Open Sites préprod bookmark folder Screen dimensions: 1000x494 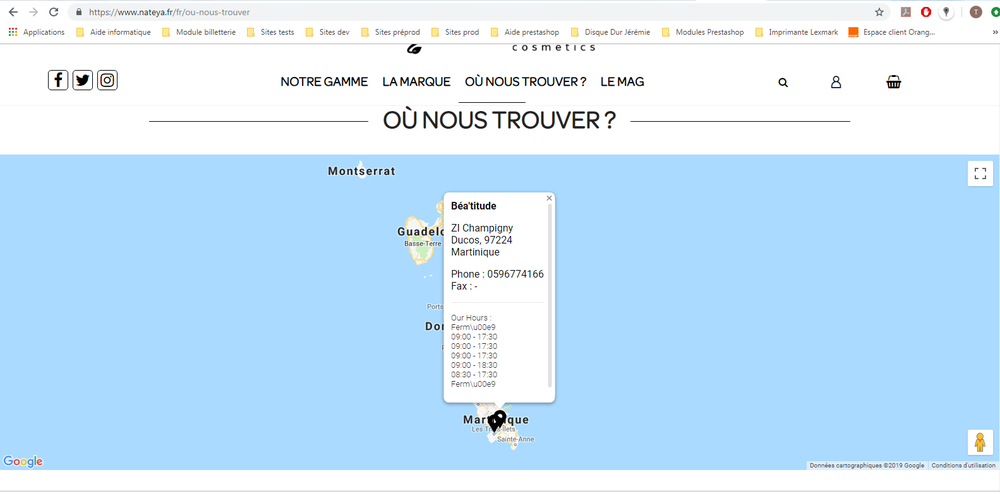coord(390,32)
